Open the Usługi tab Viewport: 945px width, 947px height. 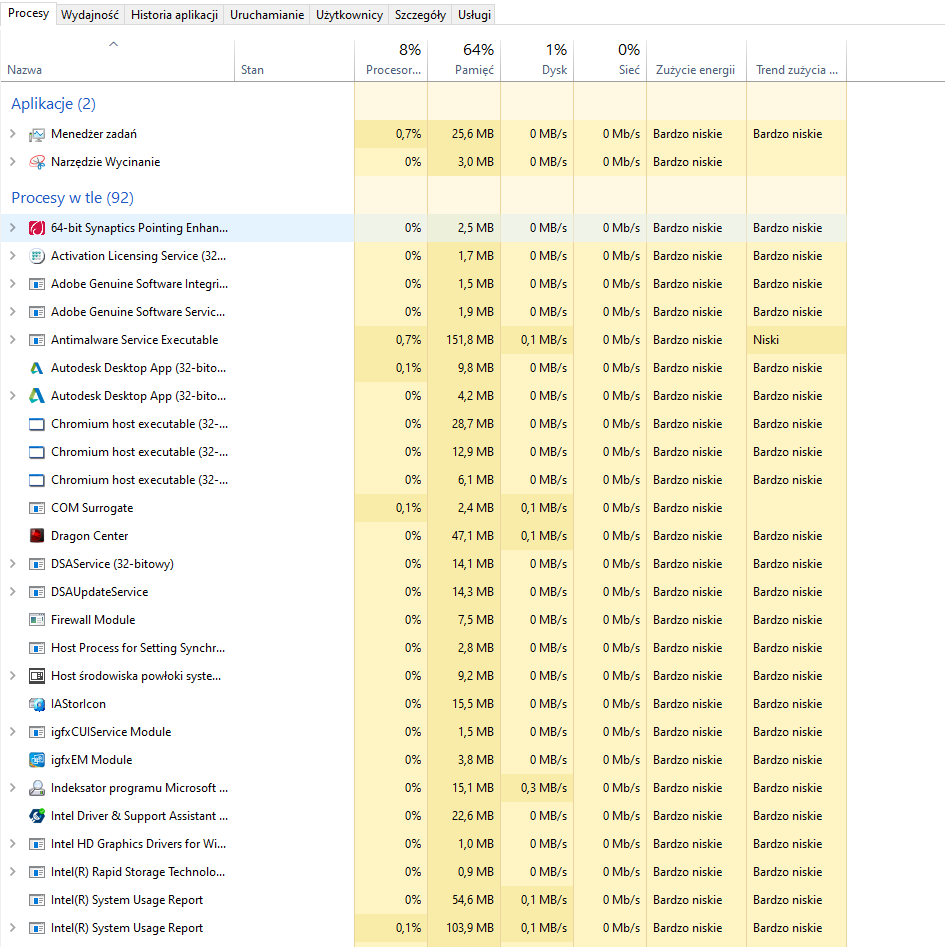[x=474, y=14]
